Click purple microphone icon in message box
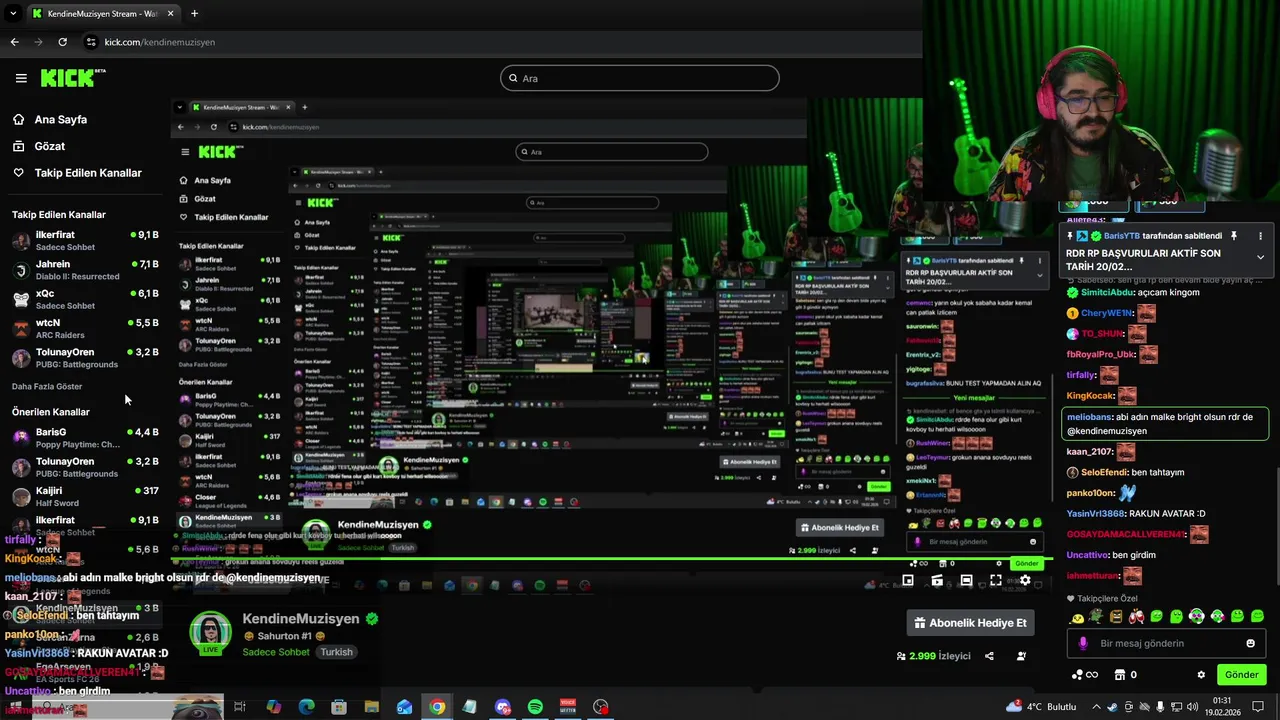Image resolution: width=1280 pixels, height=720 pixels. point(1082,643)
